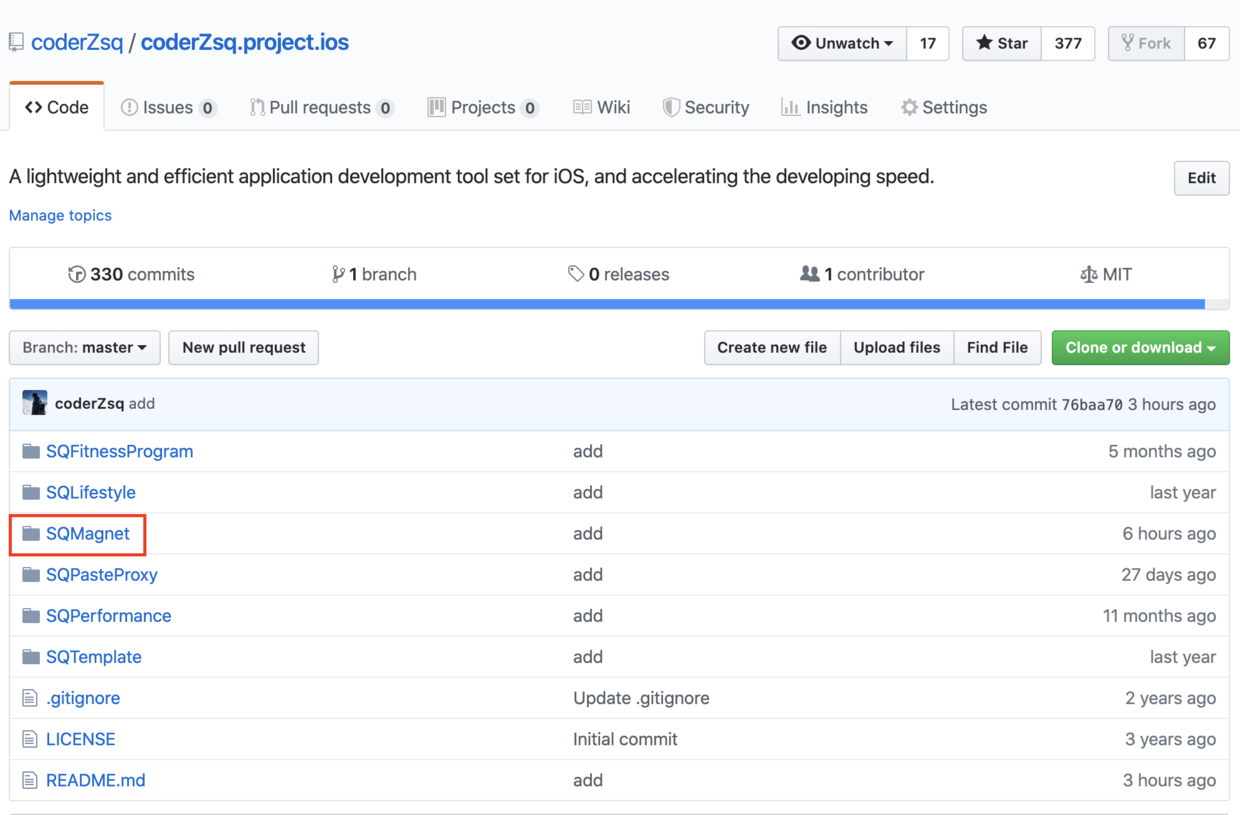Viewport: 1240px width, 815px height.
Task: Click the Insights tab graph icon
Action: (x=790, y=107)
